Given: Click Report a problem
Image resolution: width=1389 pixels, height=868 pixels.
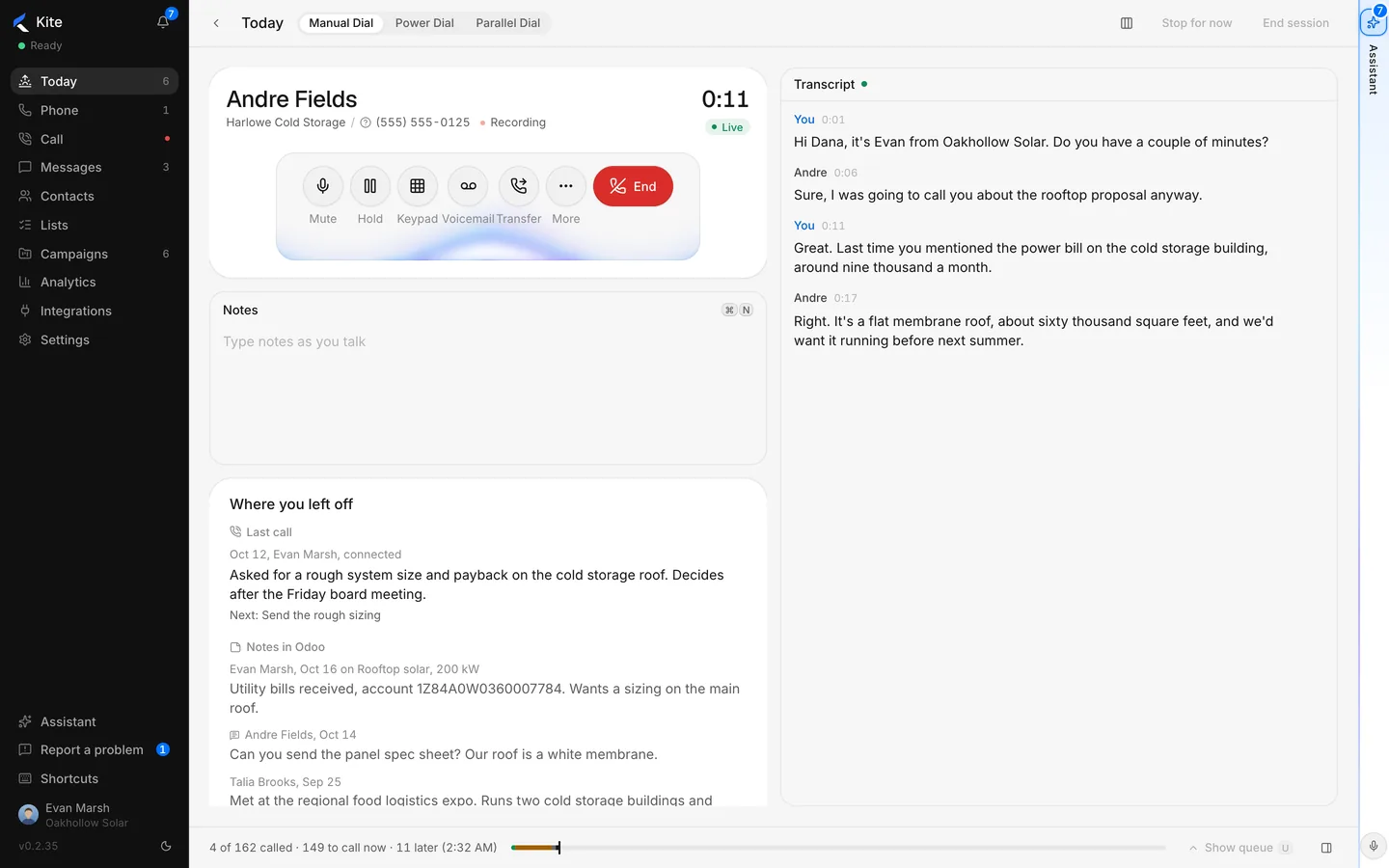Looking at the screenshot, I should (95, 749).
